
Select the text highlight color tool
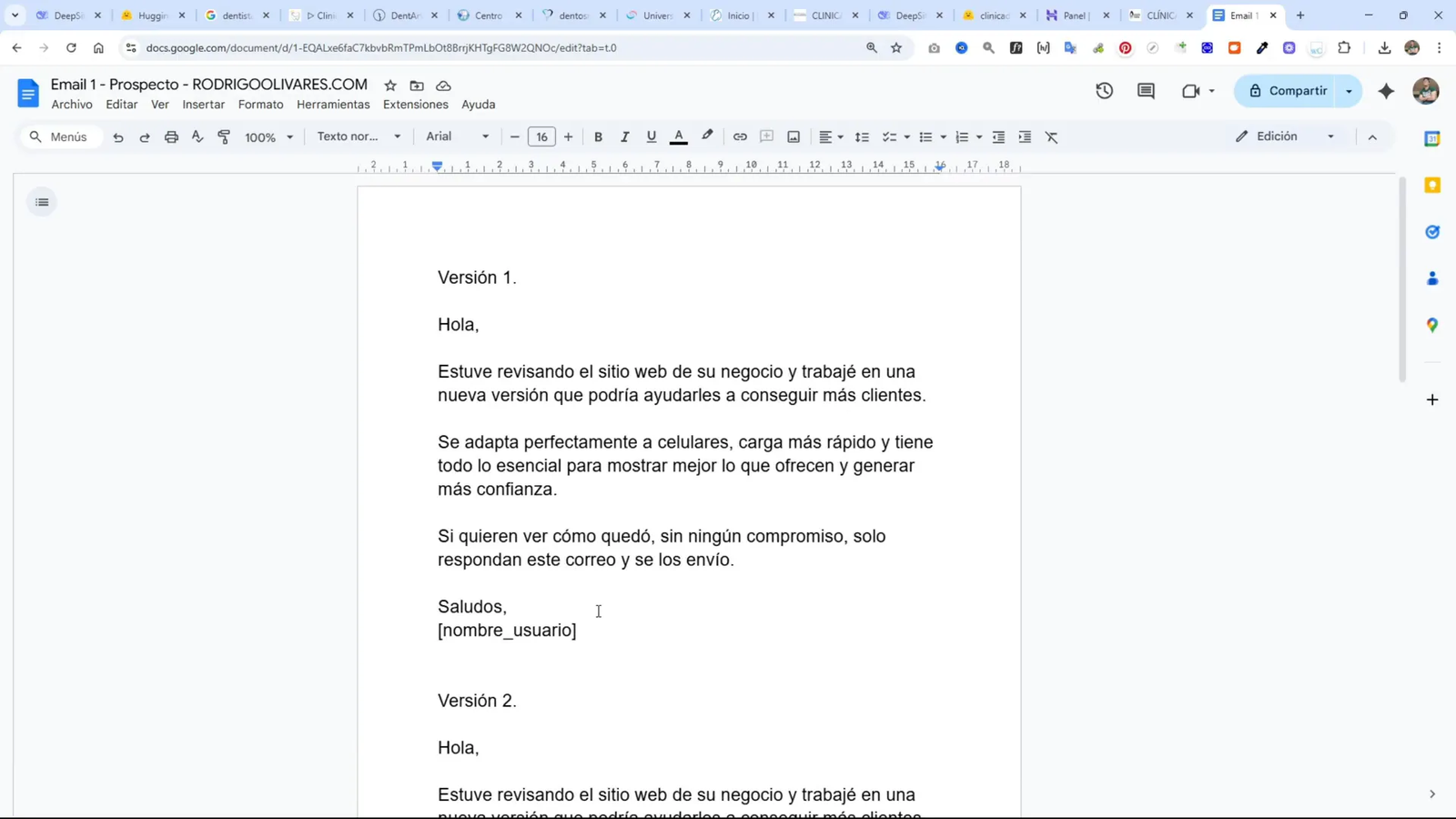[708, 136]
